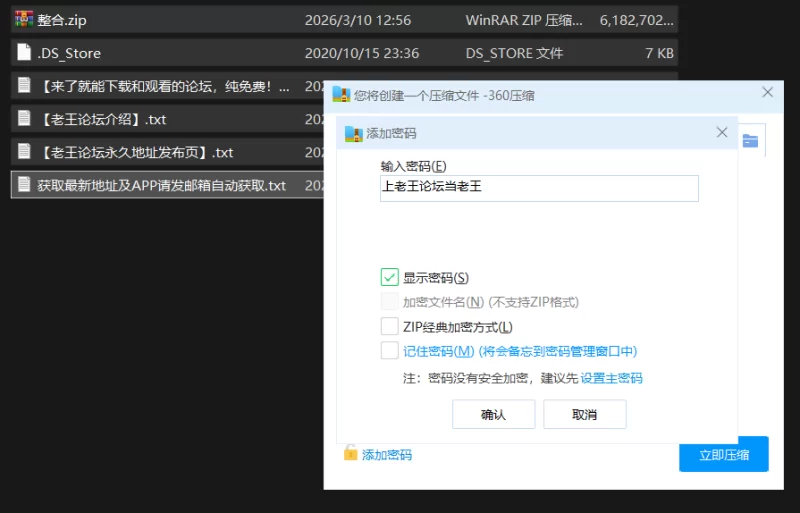
Task: Click the lock icon beside 添加密码
Action: pos(350,453)
